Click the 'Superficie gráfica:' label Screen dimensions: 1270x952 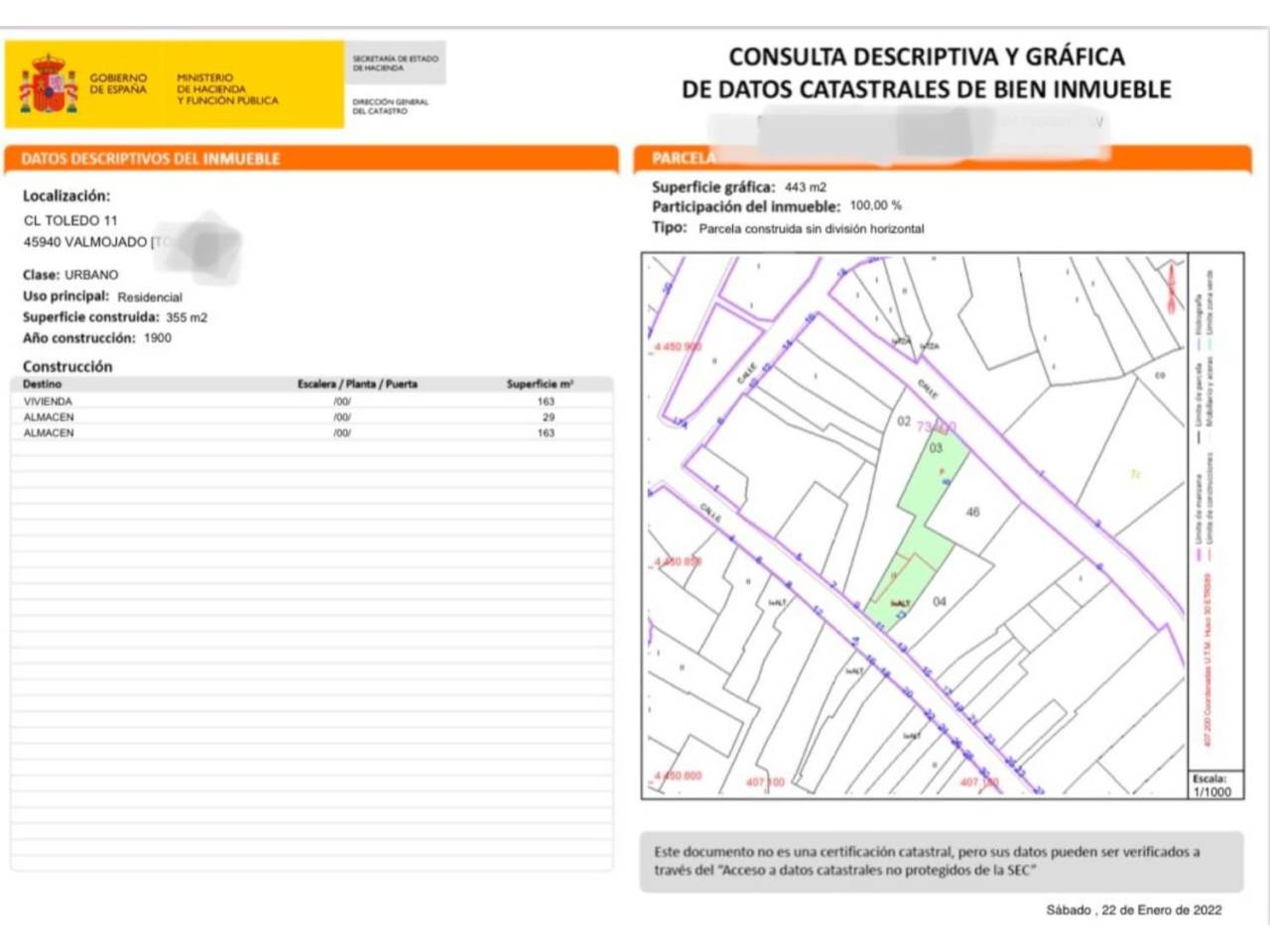(x=713, y=186)
